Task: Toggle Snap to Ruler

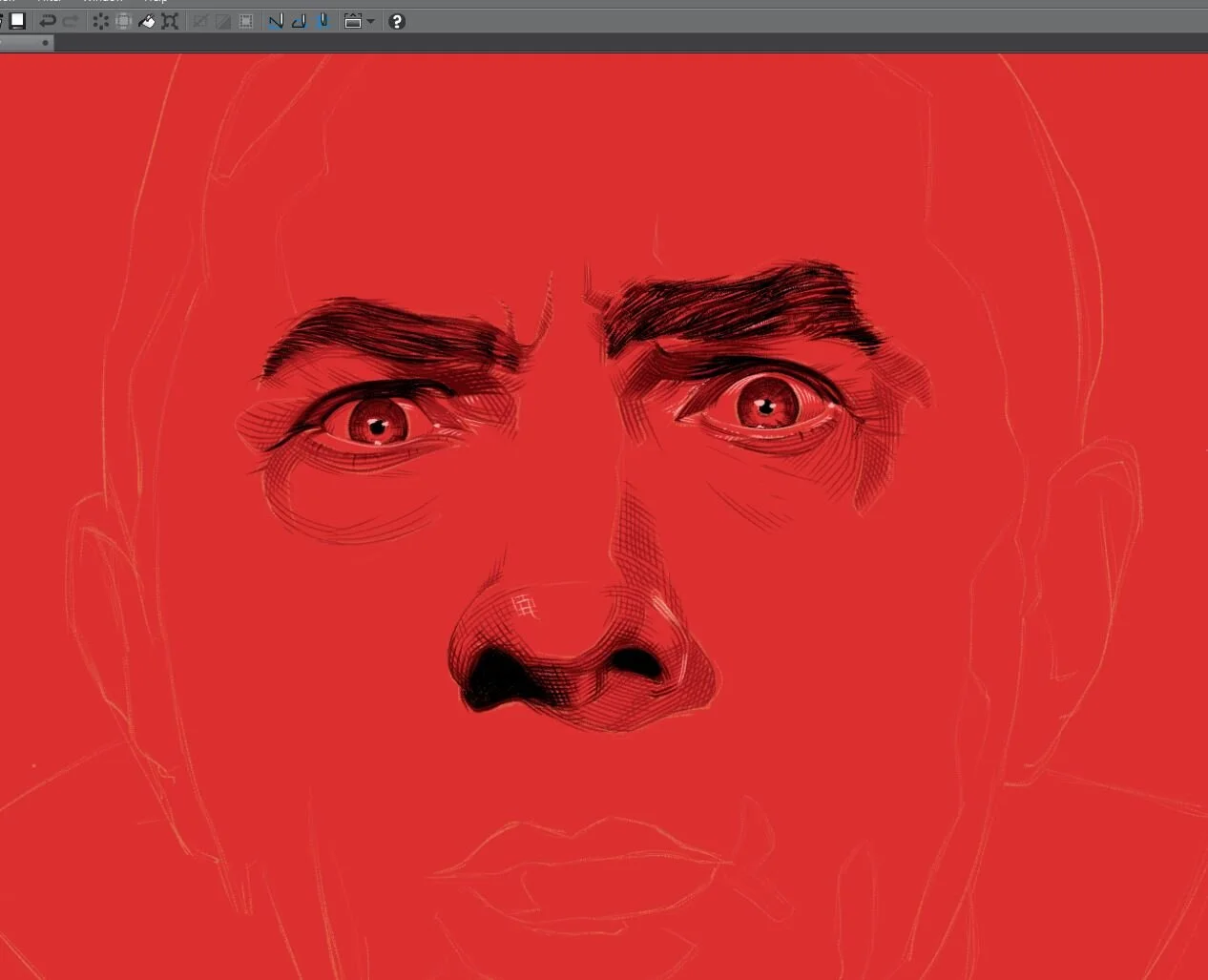Action: 276,21
